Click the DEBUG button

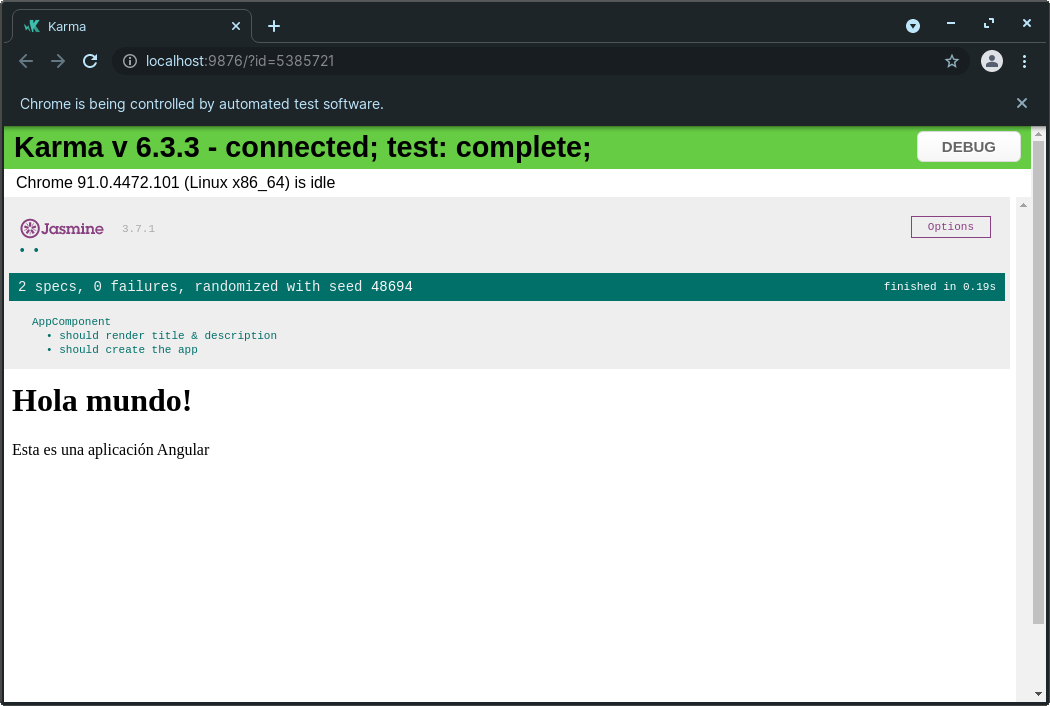click(968, 147)
